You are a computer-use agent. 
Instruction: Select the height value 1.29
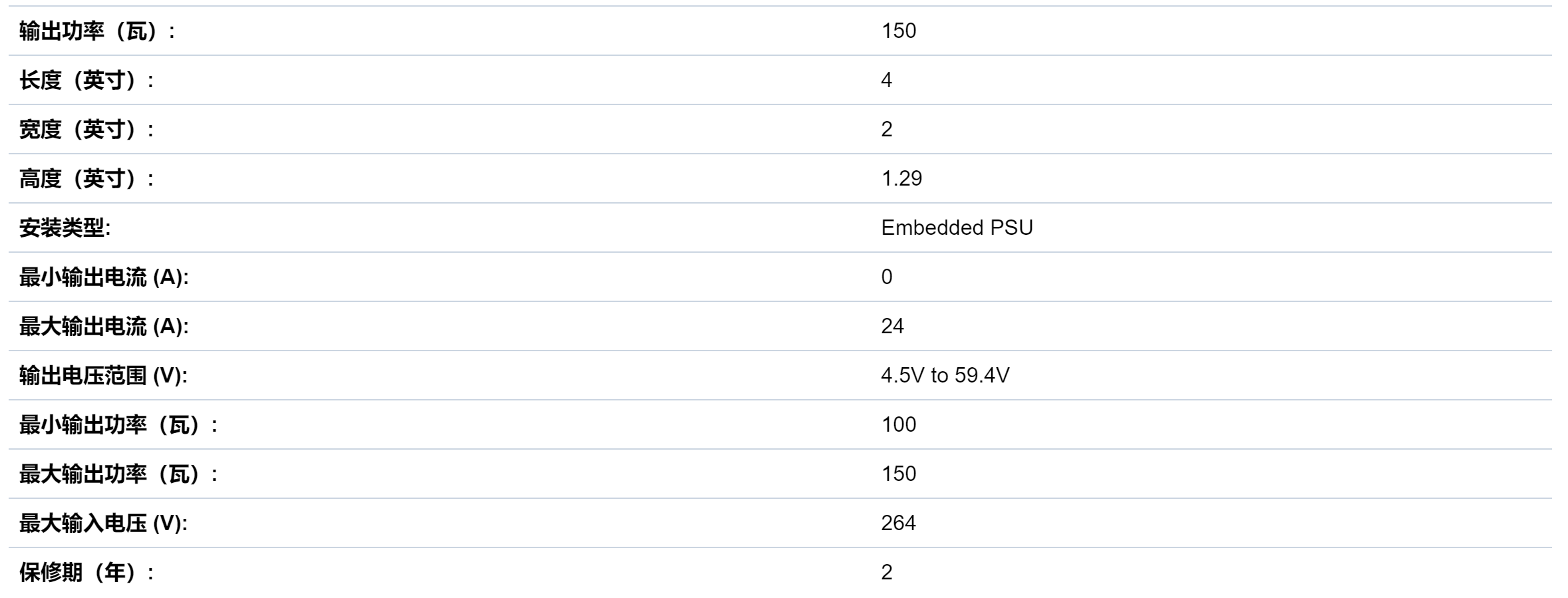pos(901,178)
